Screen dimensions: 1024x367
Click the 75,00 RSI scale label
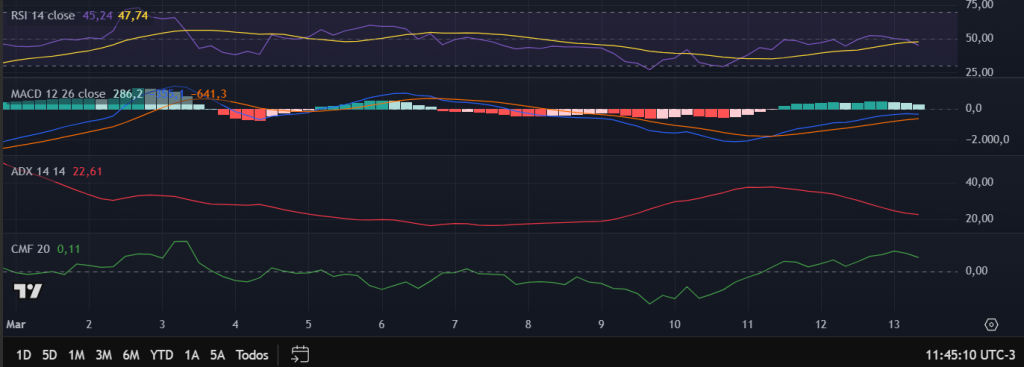pos(979,4)
